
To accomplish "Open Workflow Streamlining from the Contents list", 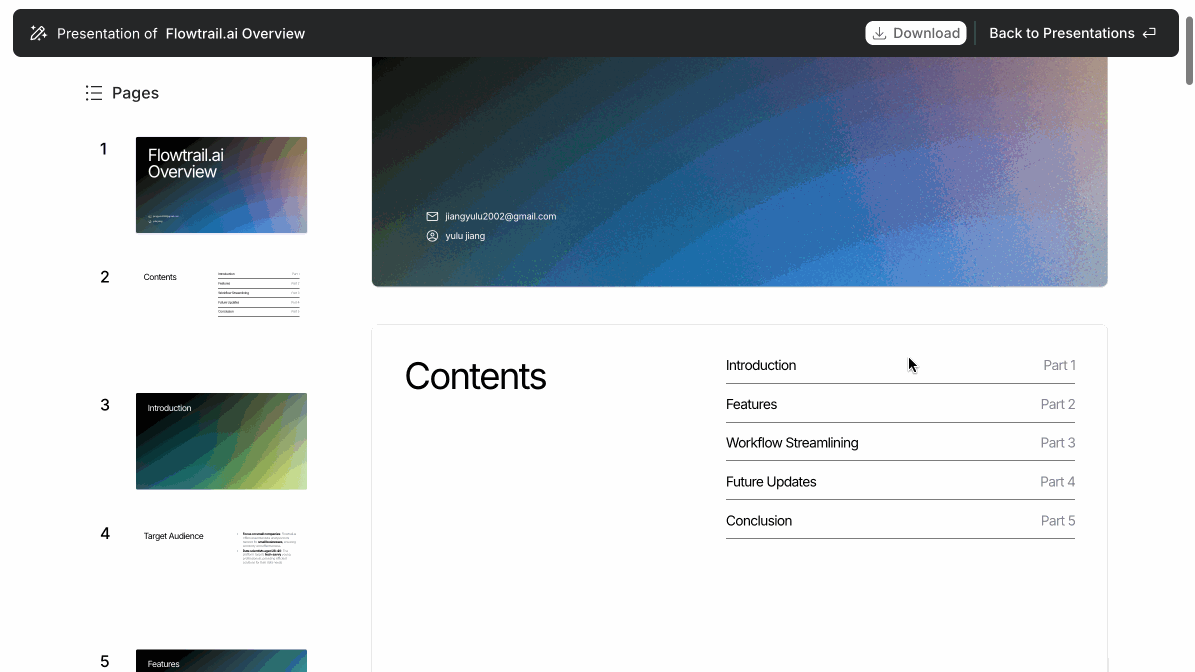I will pyautogui.click(x=900, y=442).
